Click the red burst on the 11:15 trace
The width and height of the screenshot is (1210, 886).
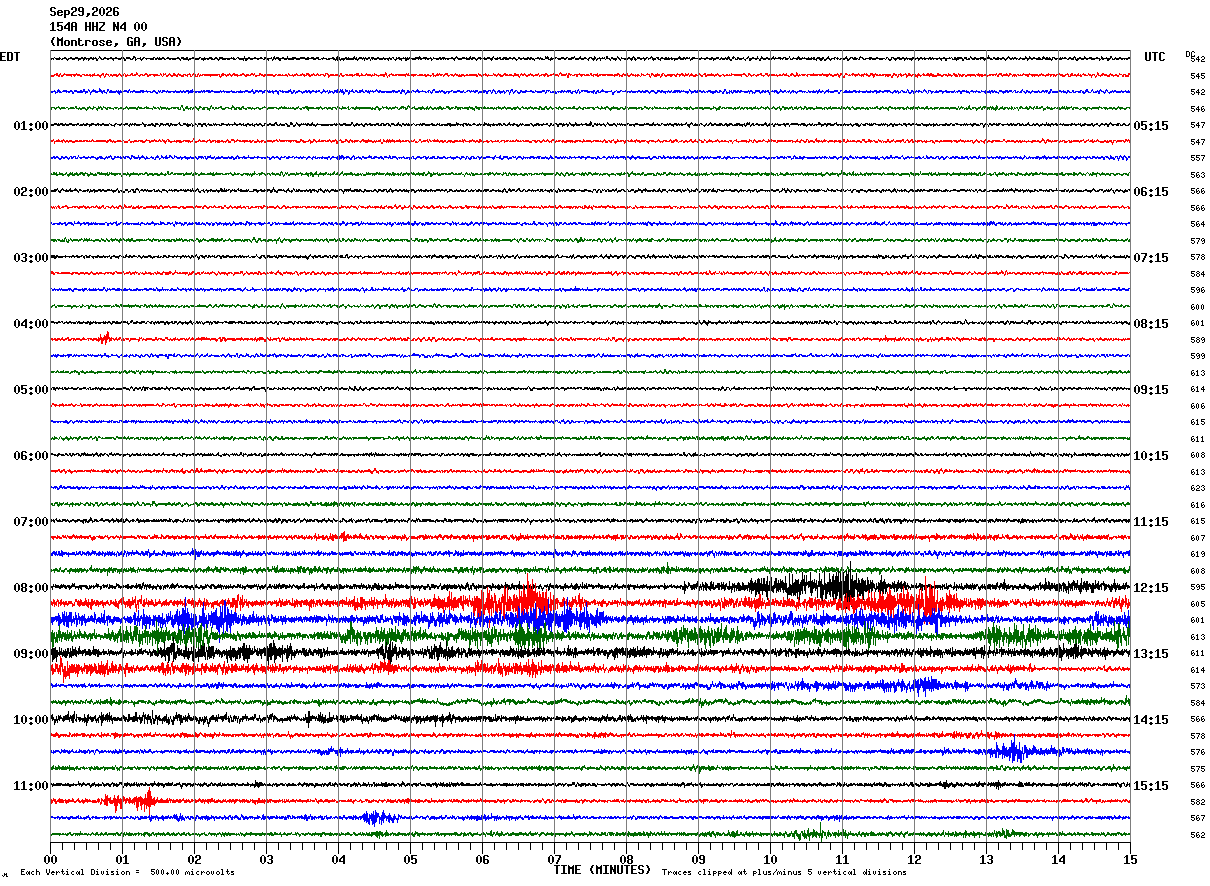(x=128, y=801)
